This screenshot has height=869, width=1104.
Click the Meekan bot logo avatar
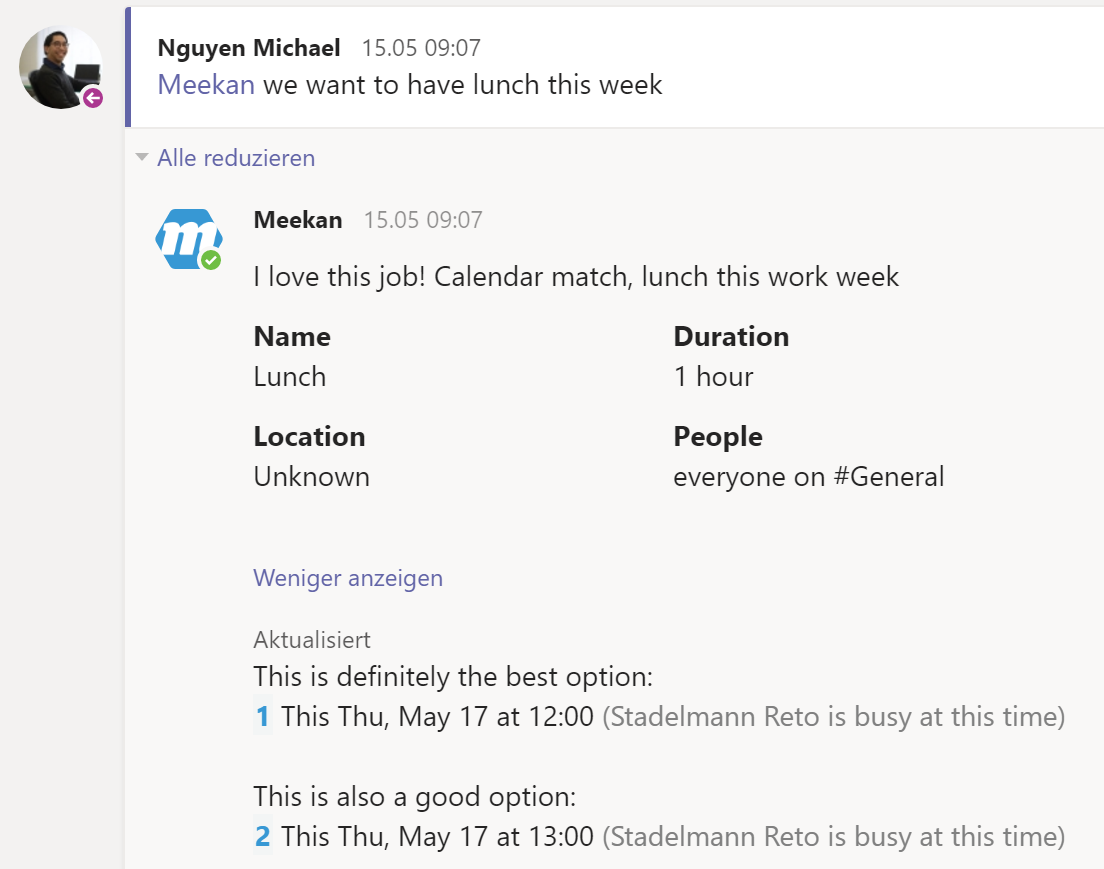click(189, 239)
